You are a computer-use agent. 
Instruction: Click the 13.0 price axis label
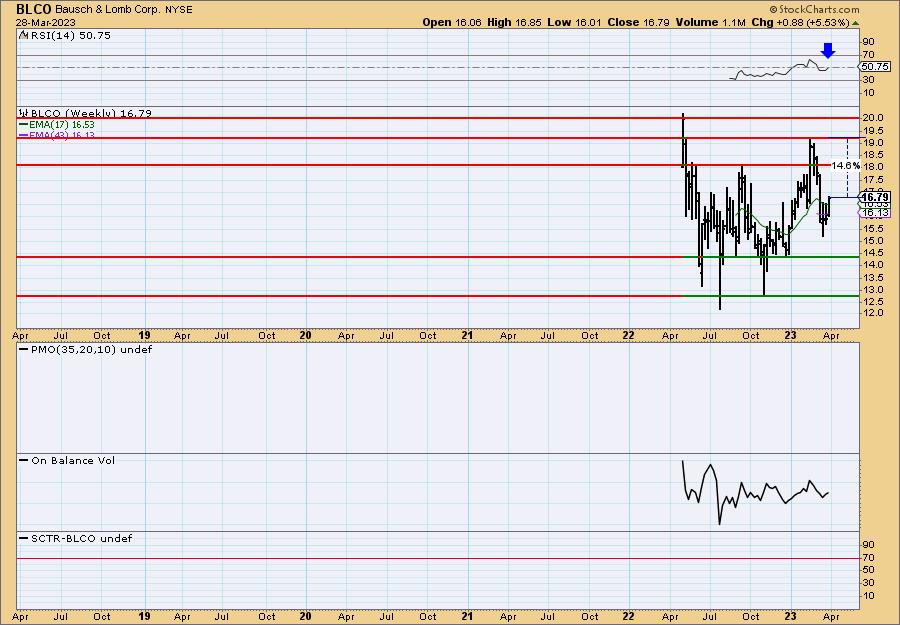coord(872,289)
